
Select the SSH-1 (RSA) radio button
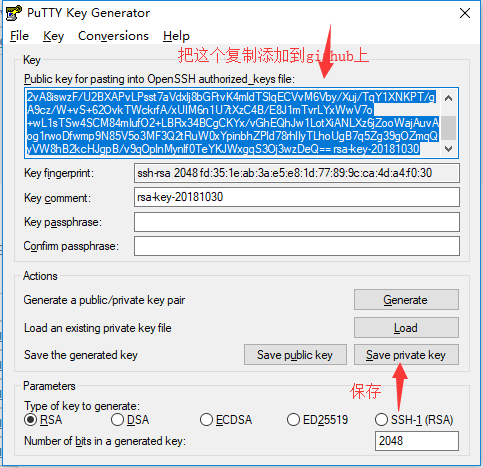381,420
